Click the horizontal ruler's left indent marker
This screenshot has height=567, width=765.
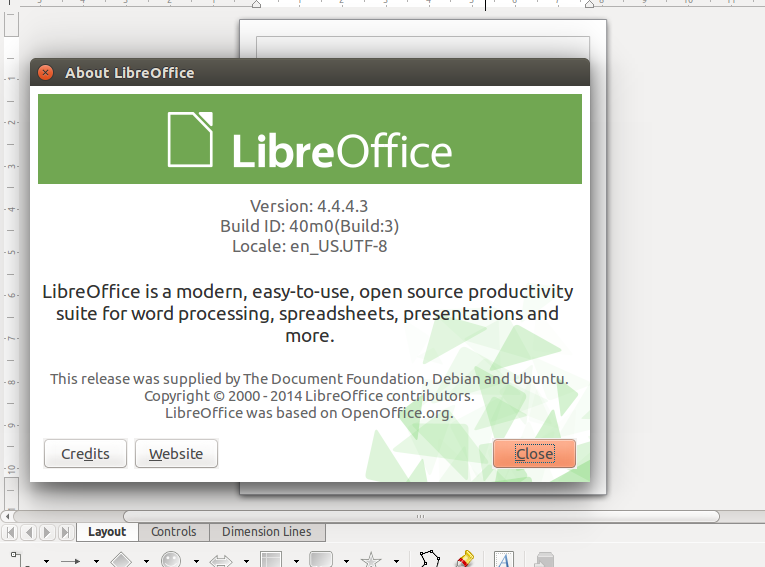tap(256, 4)
